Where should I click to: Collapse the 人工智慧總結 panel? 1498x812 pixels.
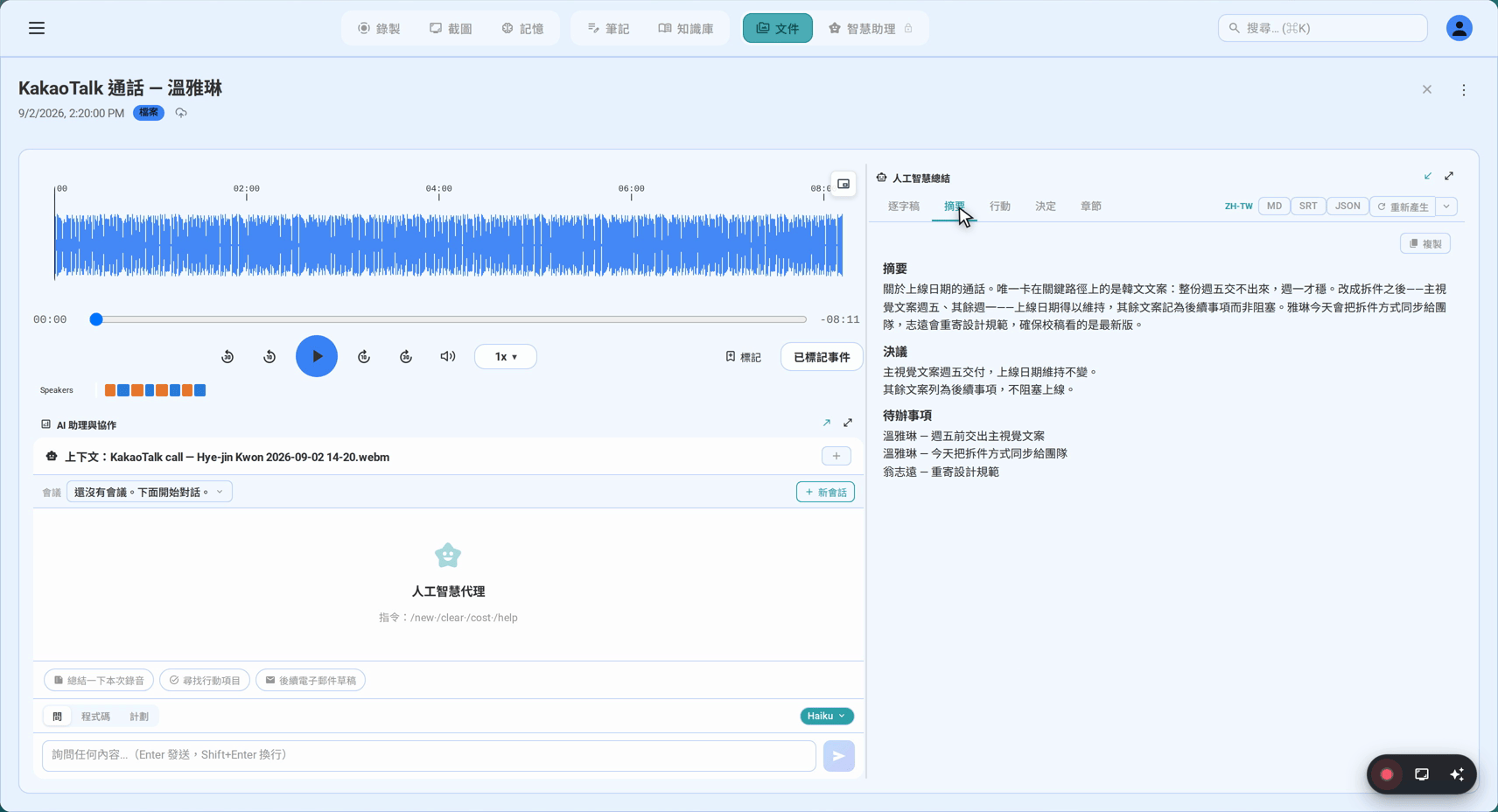coord(1428,176)
